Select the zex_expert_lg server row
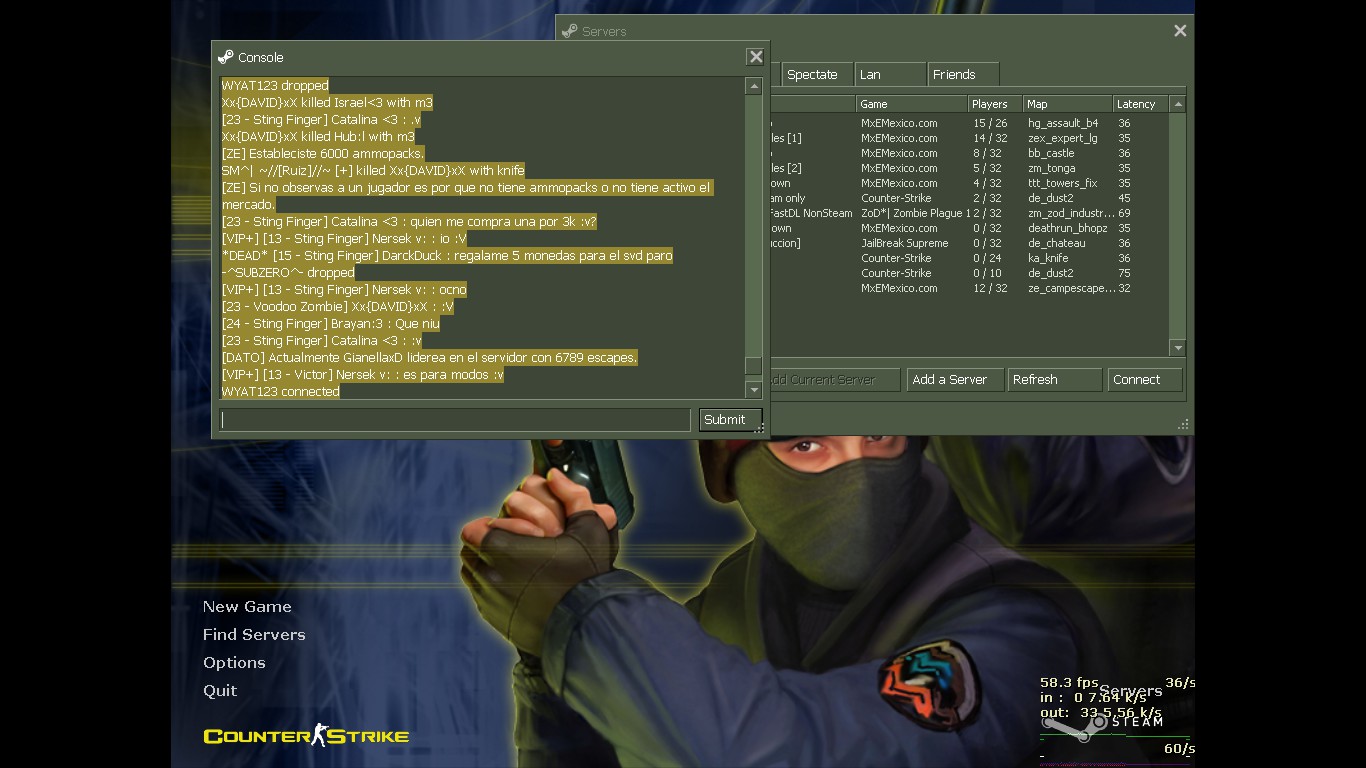This screenshot has width=1366, height=768. (968, 138)
